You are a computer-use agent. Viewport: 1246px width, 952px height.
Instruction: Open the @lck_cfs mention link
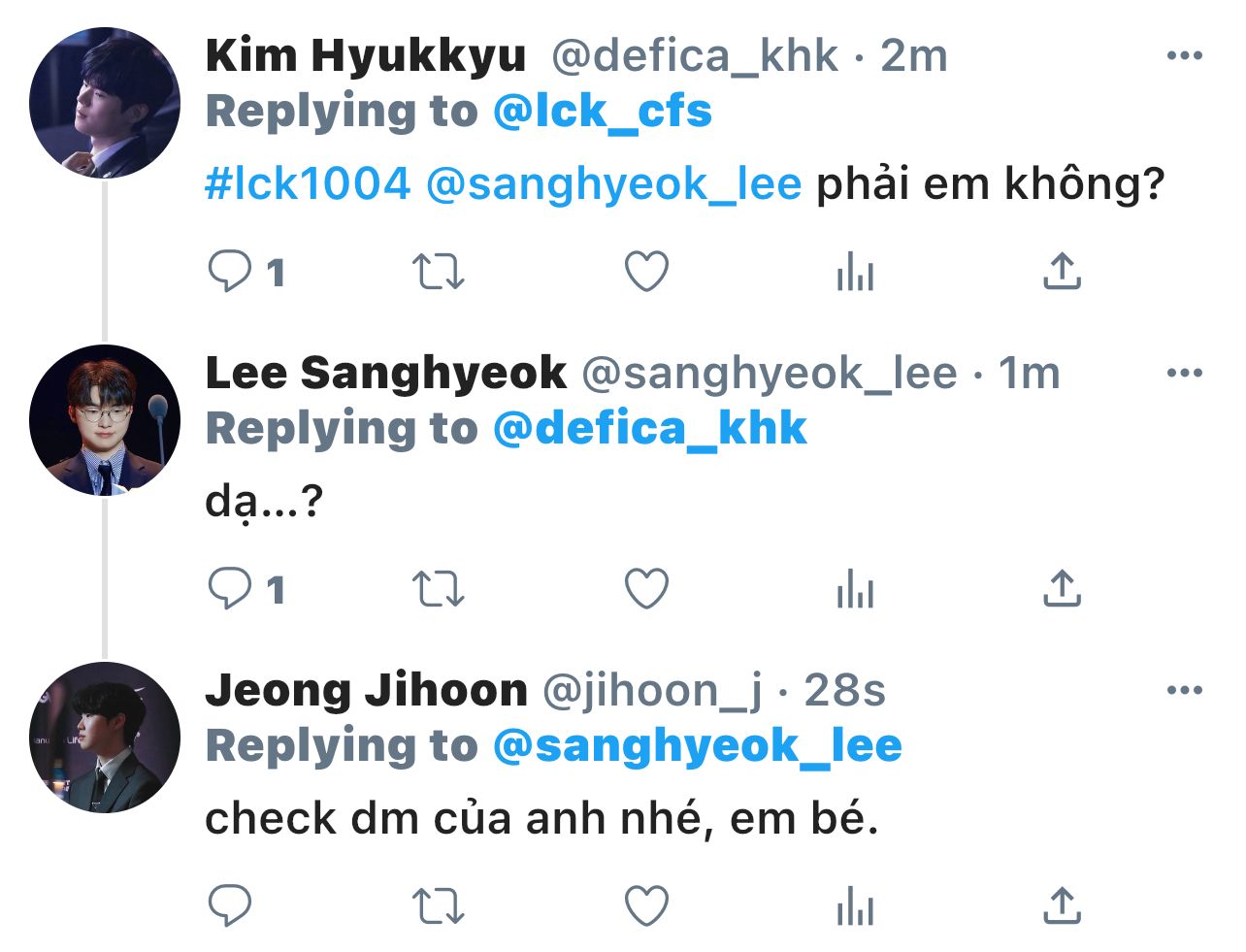[x=602, y=112]
